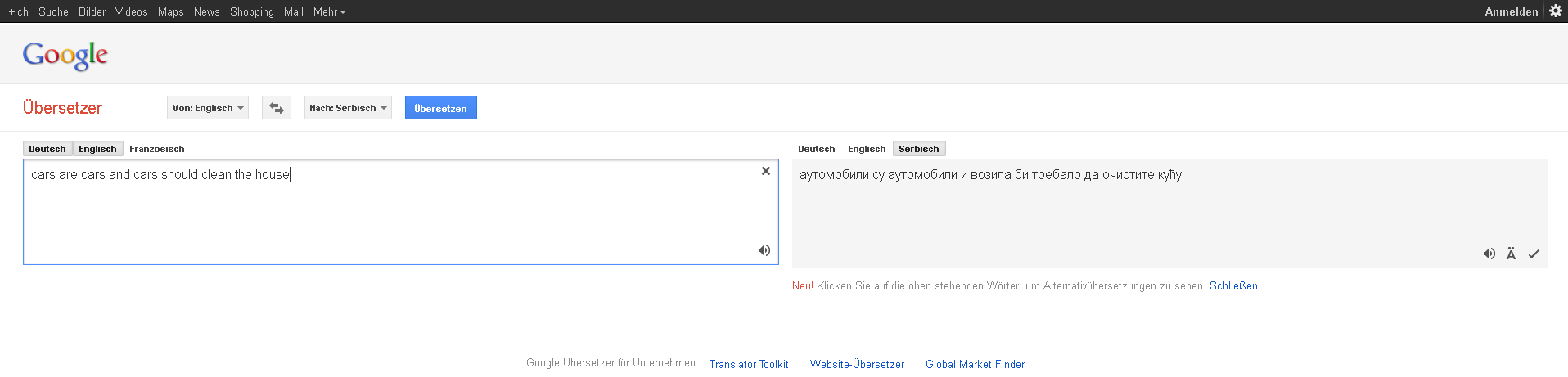Select Deutsch as source language

coord(47,149)
